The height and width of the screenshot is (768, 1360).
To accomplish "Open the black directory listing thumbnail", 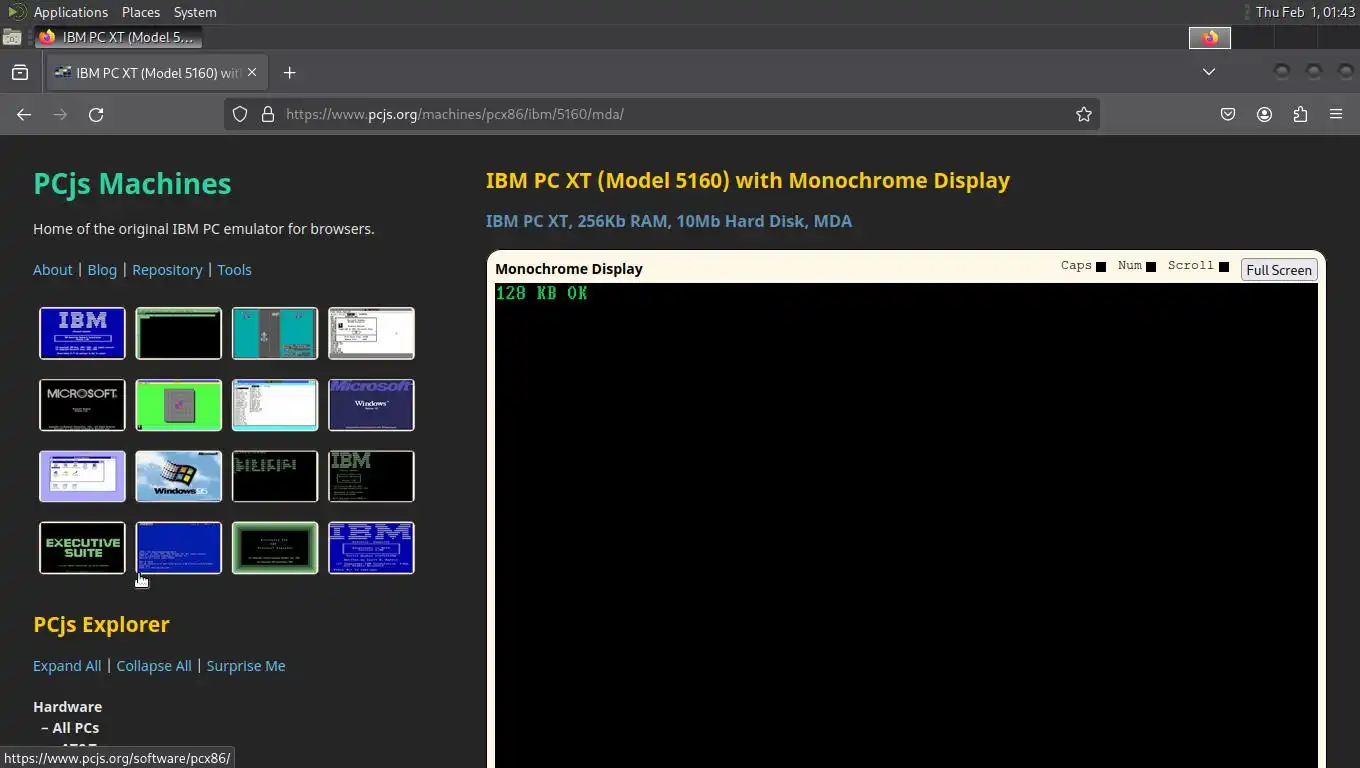I will point(275,476).
